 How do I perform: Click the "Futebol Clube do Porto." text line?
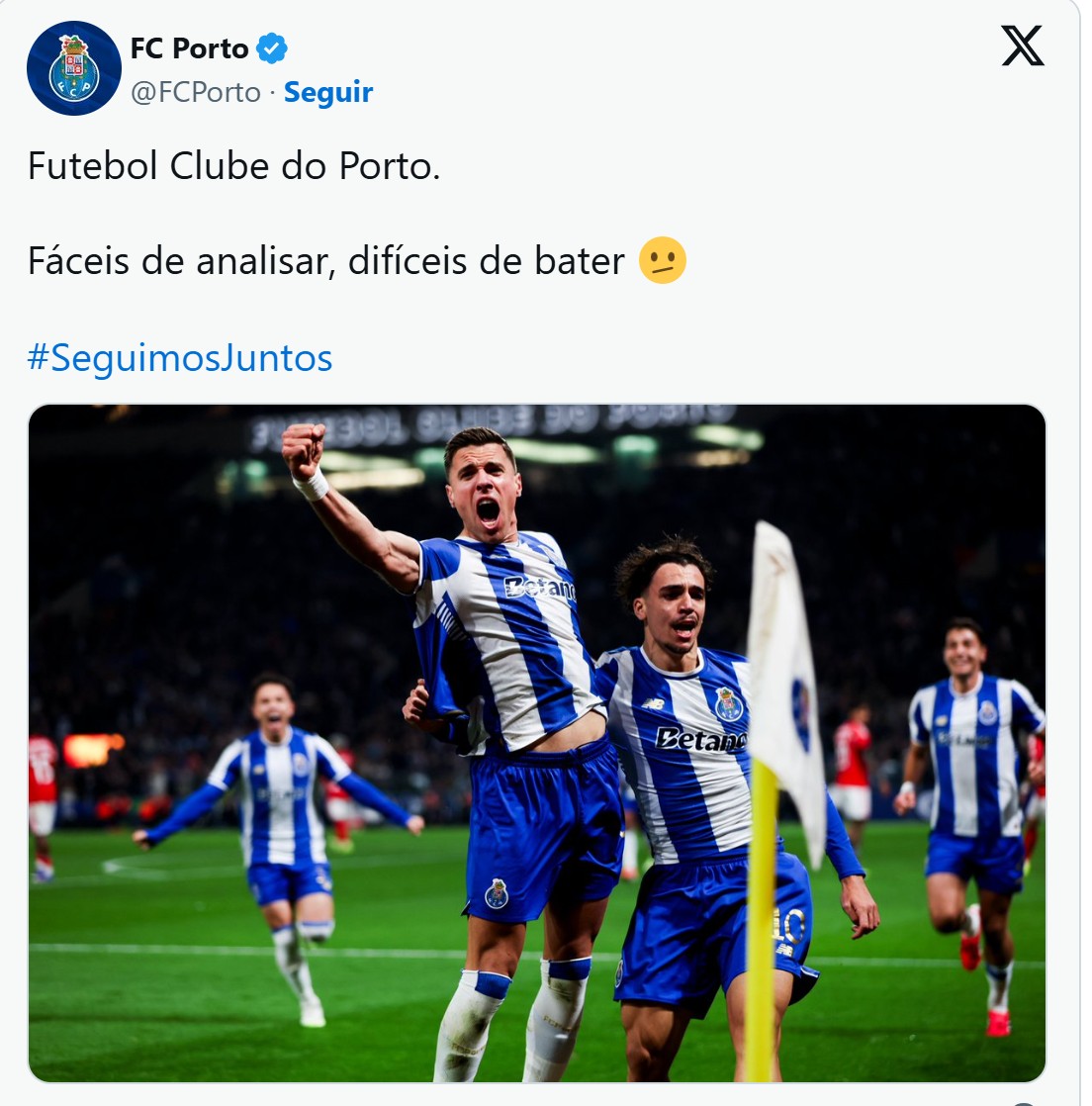(234, 166)
